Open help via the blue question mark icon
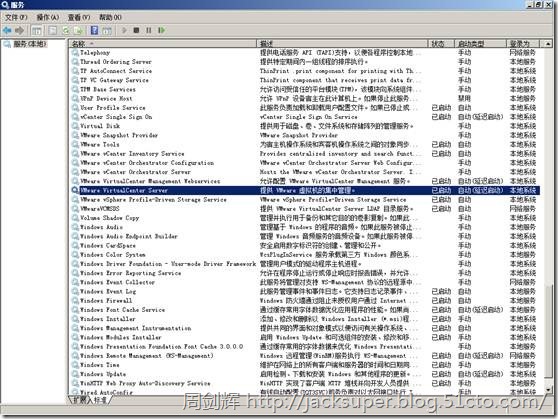The width and height of the screenshot is (558, 419). (94, 31)
